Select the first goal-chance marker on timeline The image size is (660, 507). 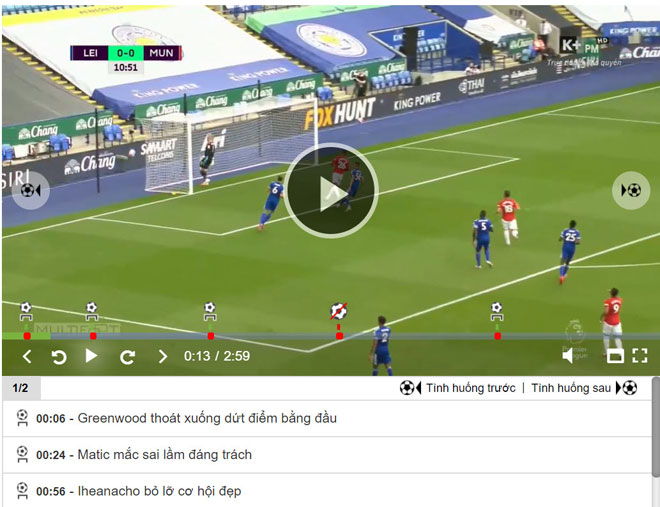point(26,312)
